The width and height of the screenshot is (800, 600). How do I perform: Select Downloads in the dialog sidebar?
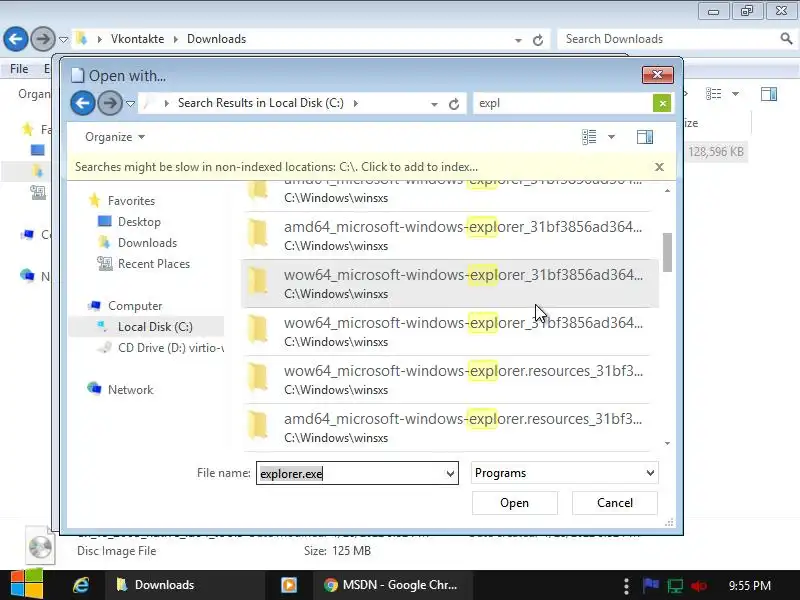pyautogui.click(x=147, y=243)
